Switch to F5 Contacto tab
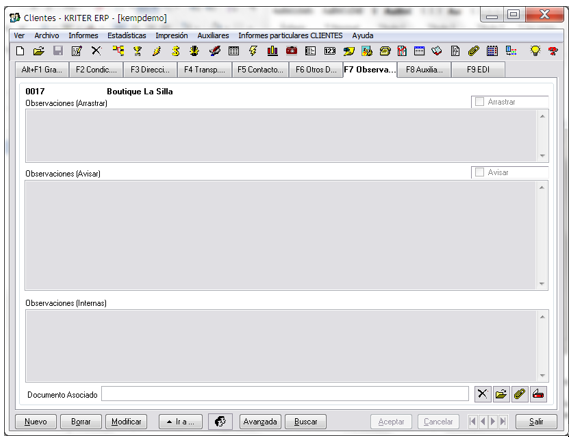Viewport: 574px width, 439px height. [260, 70]
